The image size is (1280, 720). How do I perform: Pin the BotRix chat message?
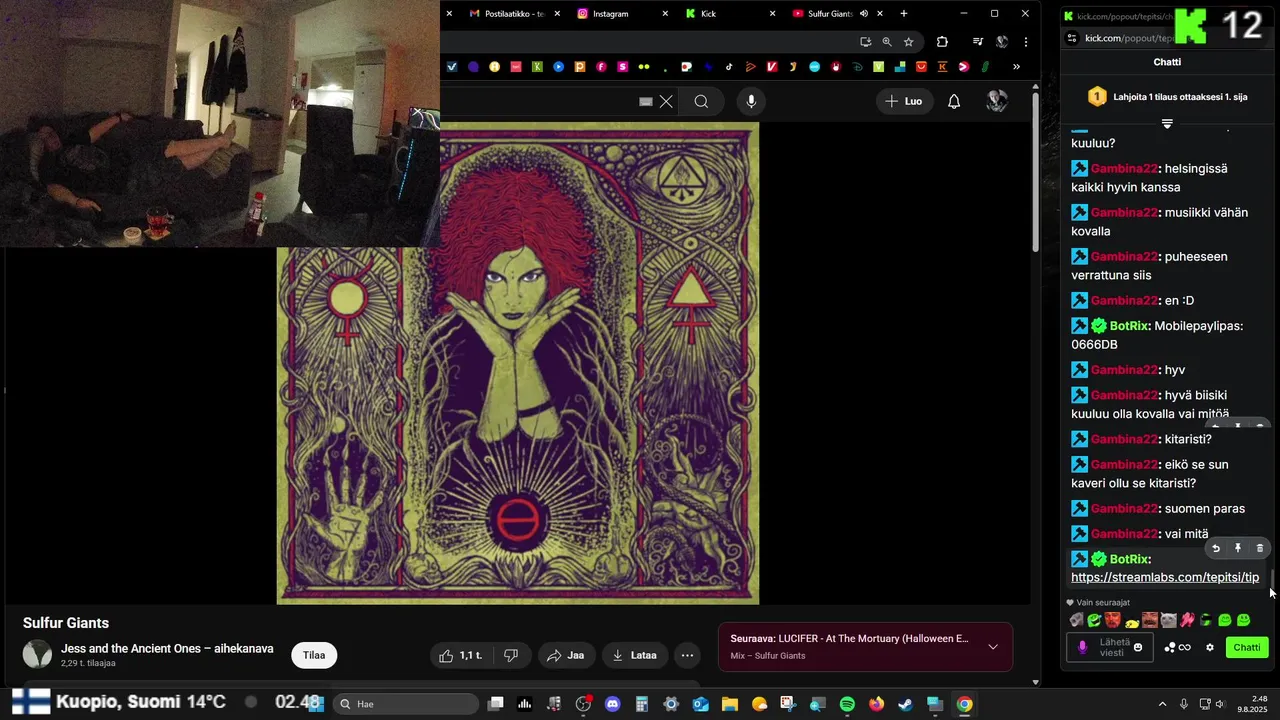click(x=1238, y=548)
